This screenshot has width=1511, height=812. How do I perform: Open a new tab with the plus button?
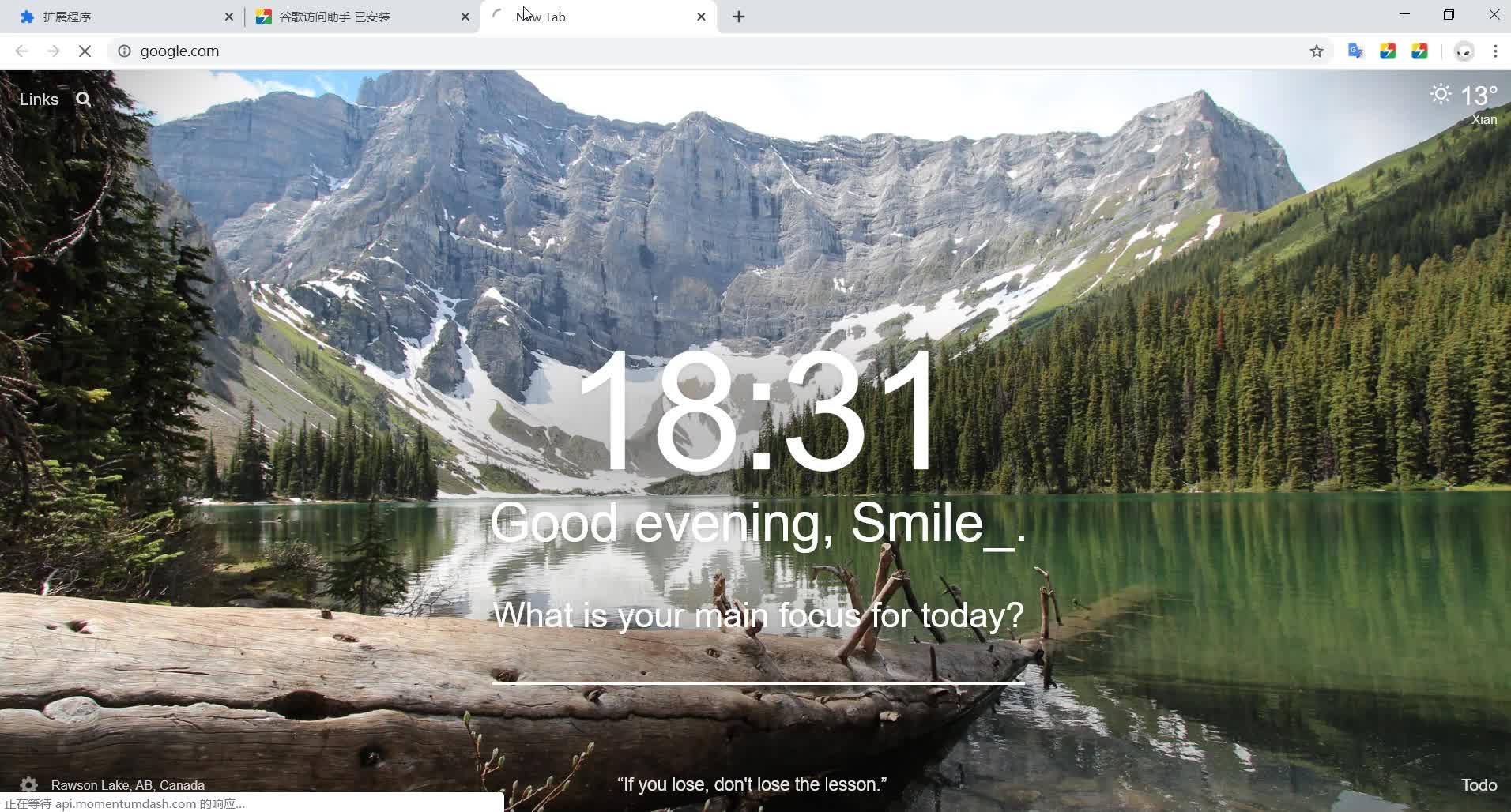[739, 17]
